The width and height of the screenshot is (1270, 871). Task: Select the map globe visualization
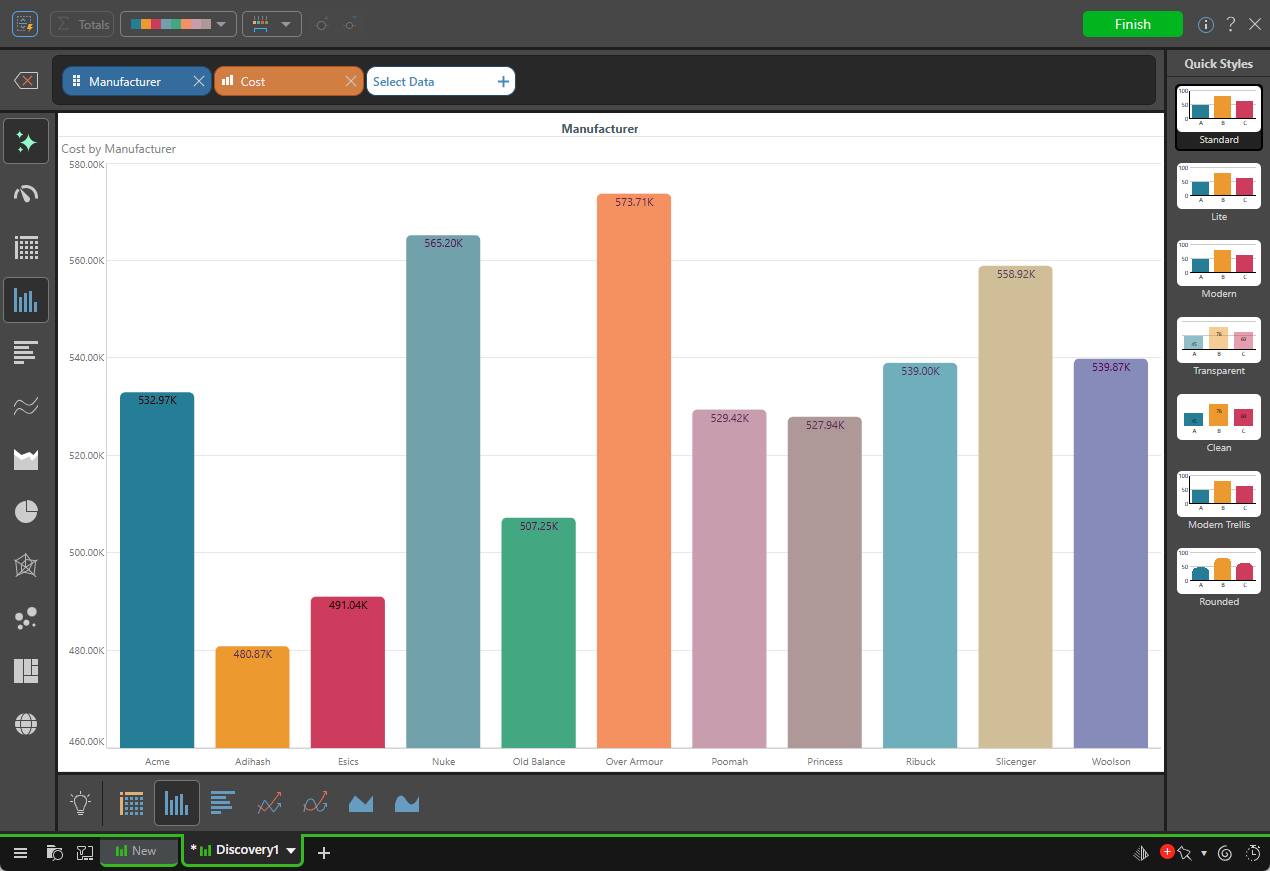click(x=26, y=724)
